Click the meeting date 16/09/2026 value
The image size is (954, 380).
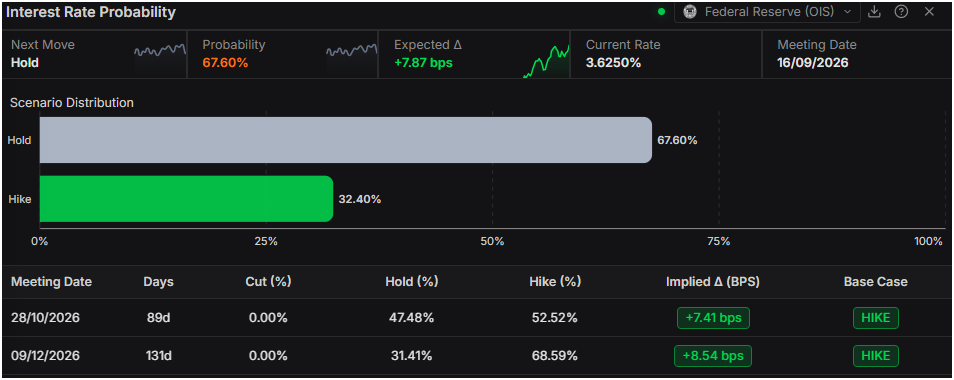pos(813,63)
